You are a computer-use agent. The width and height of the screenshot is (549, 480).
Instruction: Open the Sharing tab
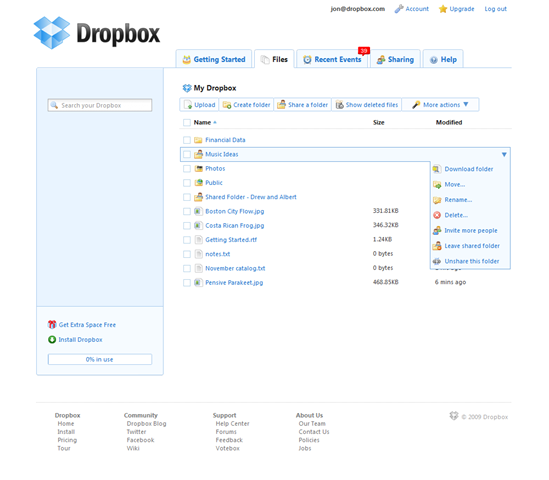click(x=395, y=59)
